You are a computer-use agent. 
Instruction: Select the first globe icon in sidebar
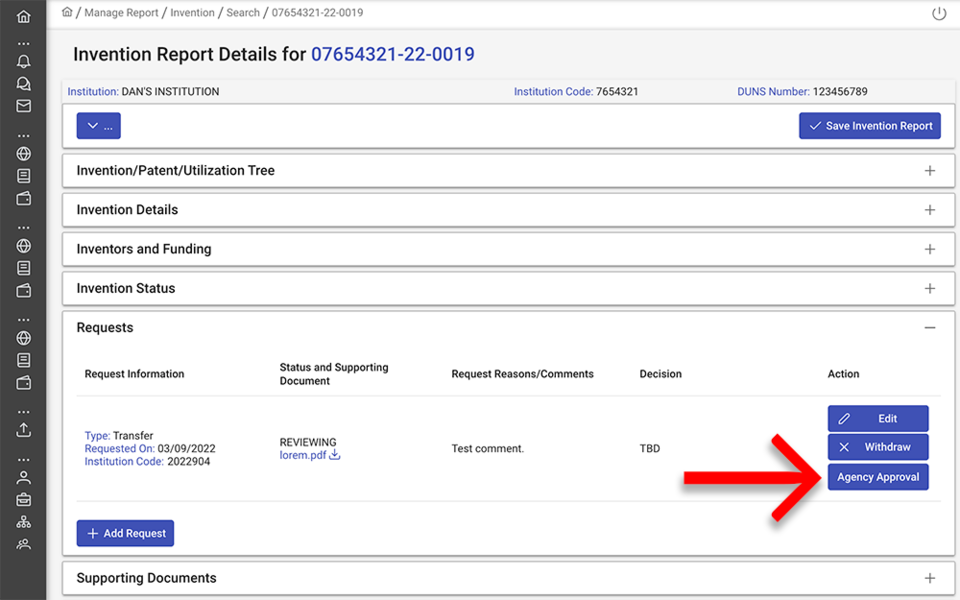24,154
